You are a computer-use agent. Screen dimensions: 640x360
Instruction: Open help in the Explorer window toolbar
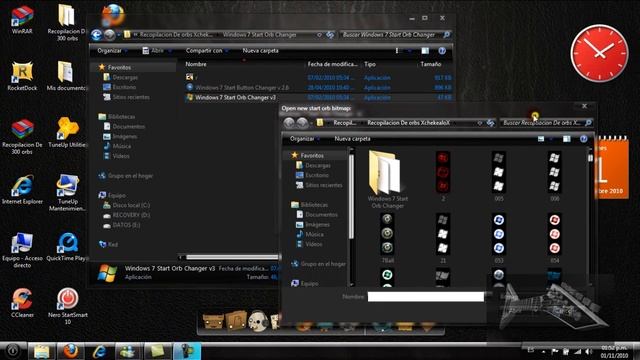coord(442,51)
